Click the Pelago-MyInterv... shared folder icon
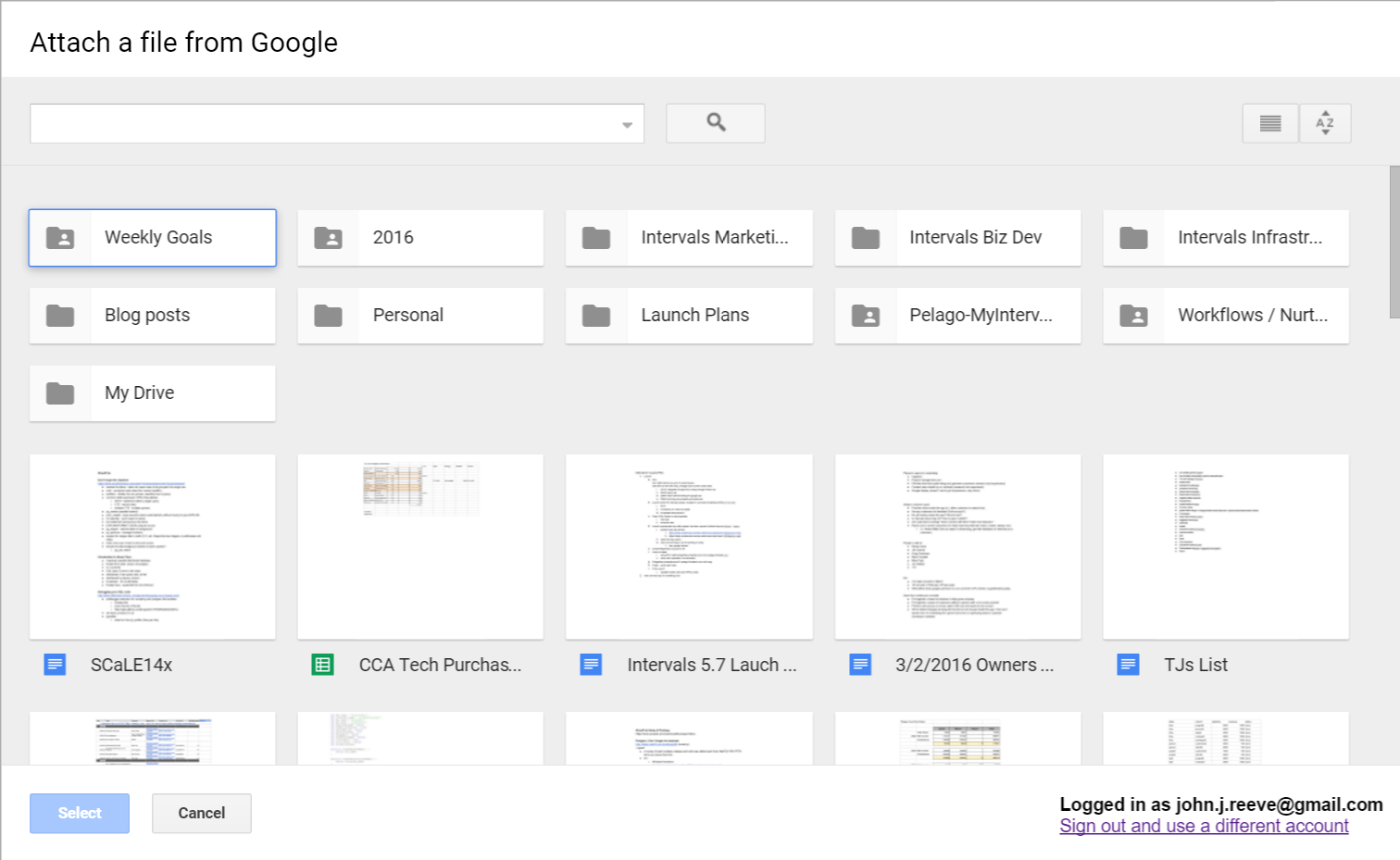This screenshot has width=1400, height=860. coord(866,316)
